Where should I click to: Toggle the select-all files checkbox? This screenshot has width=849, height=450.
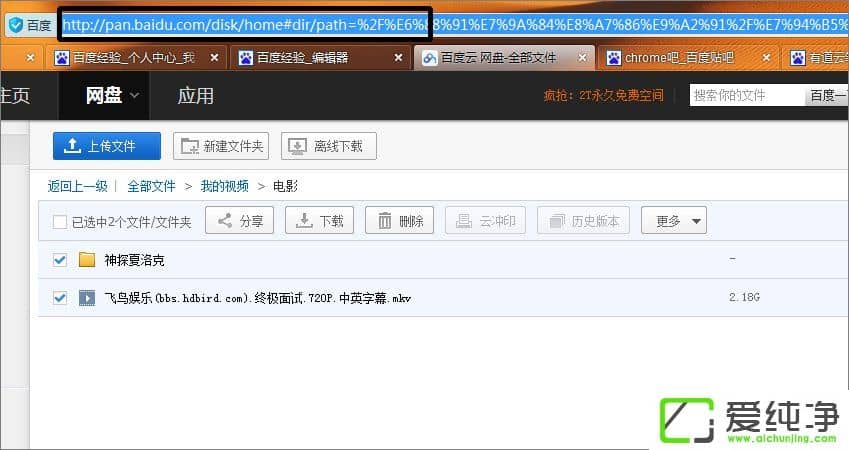pos(60,222)
